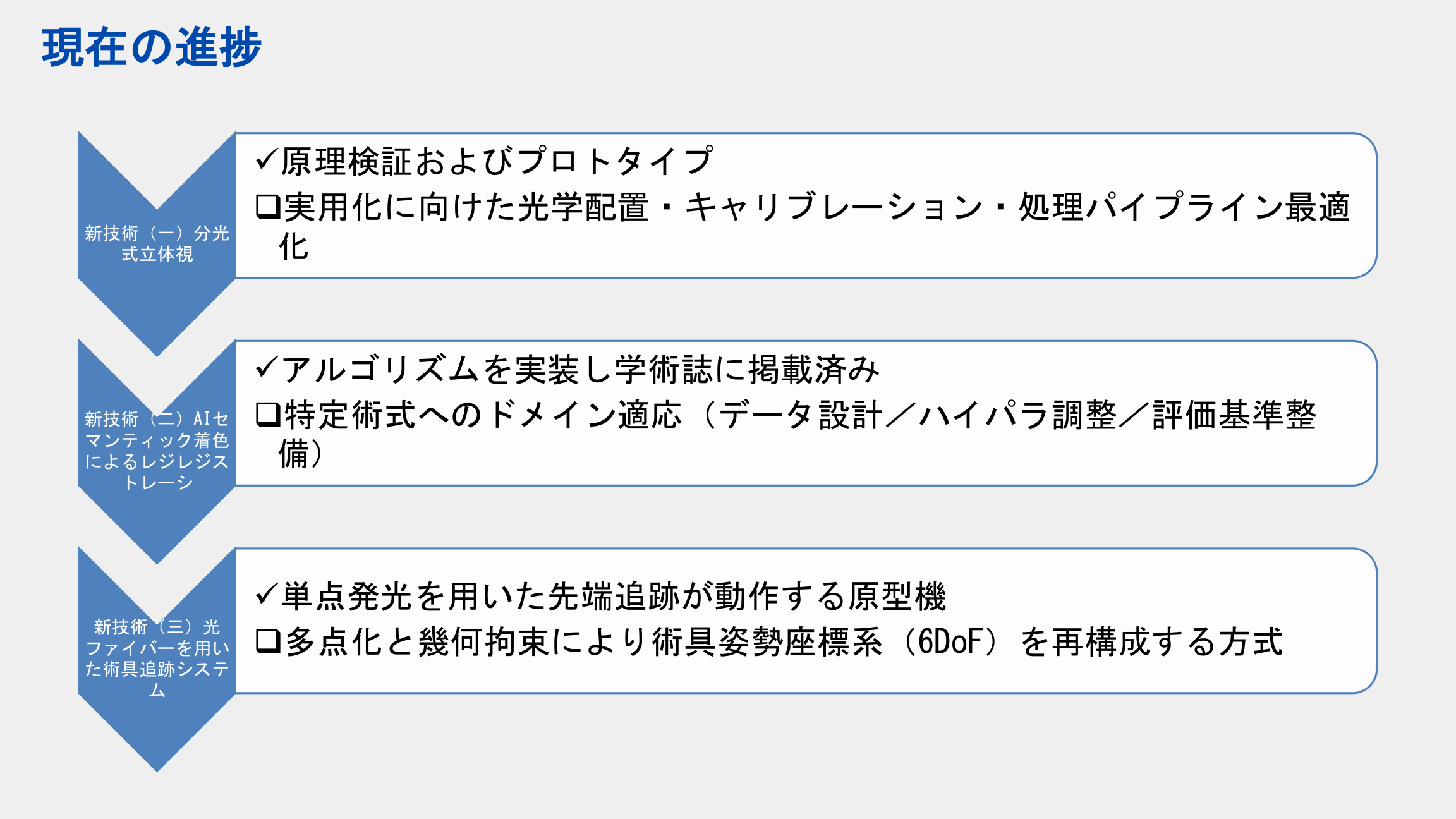Click the empty box before 実用化に向けた光学配置
Viewport: 1456px width, 819px height.
pos(268,207)
